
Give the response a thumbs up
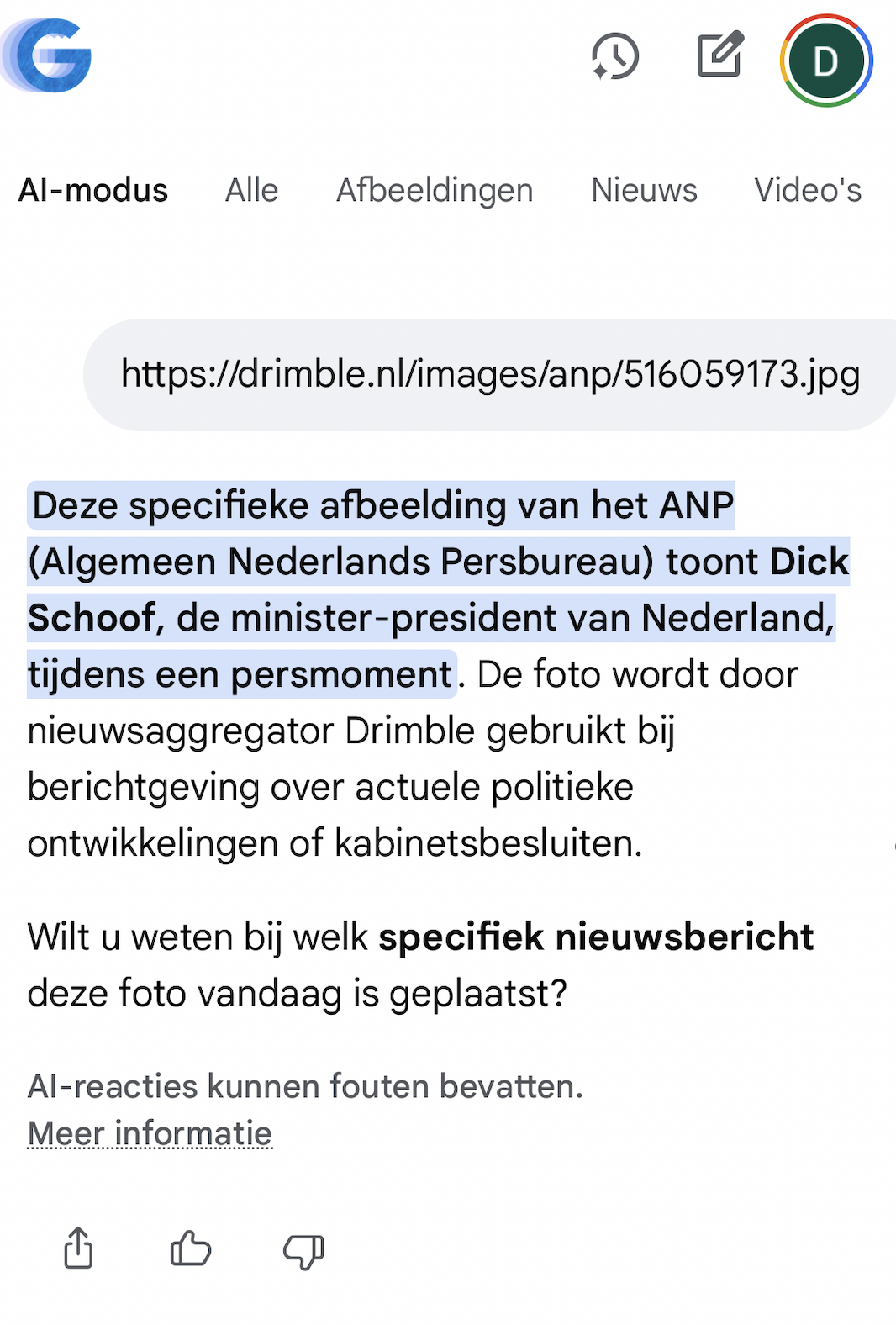pos(191,1248)
